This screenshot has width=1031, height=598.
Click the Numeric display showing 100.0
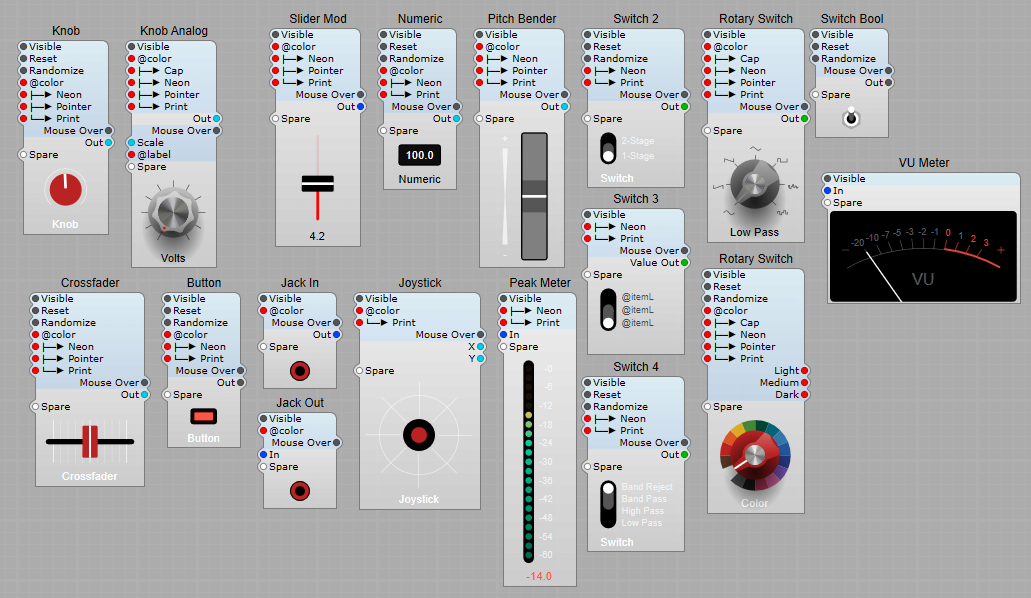click(x=419, y=155)
